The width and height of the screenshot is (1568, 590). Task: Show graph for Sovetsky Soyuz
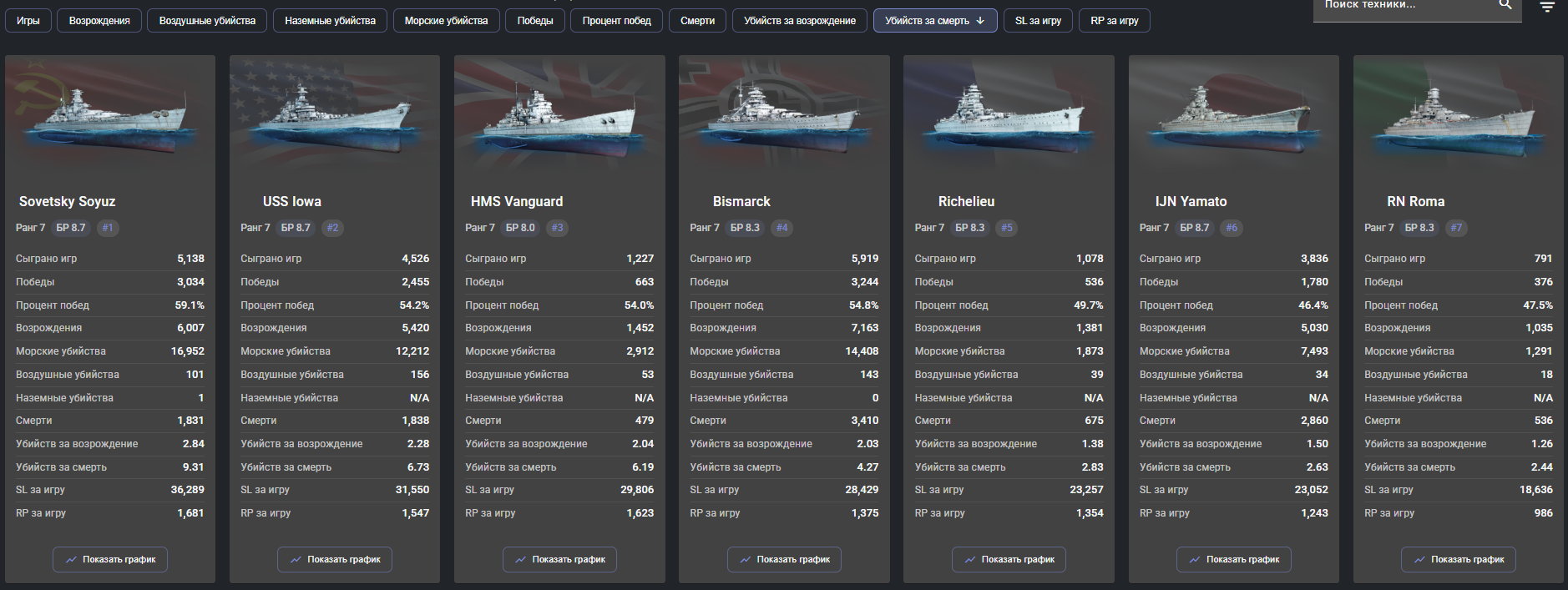[110, 559]
